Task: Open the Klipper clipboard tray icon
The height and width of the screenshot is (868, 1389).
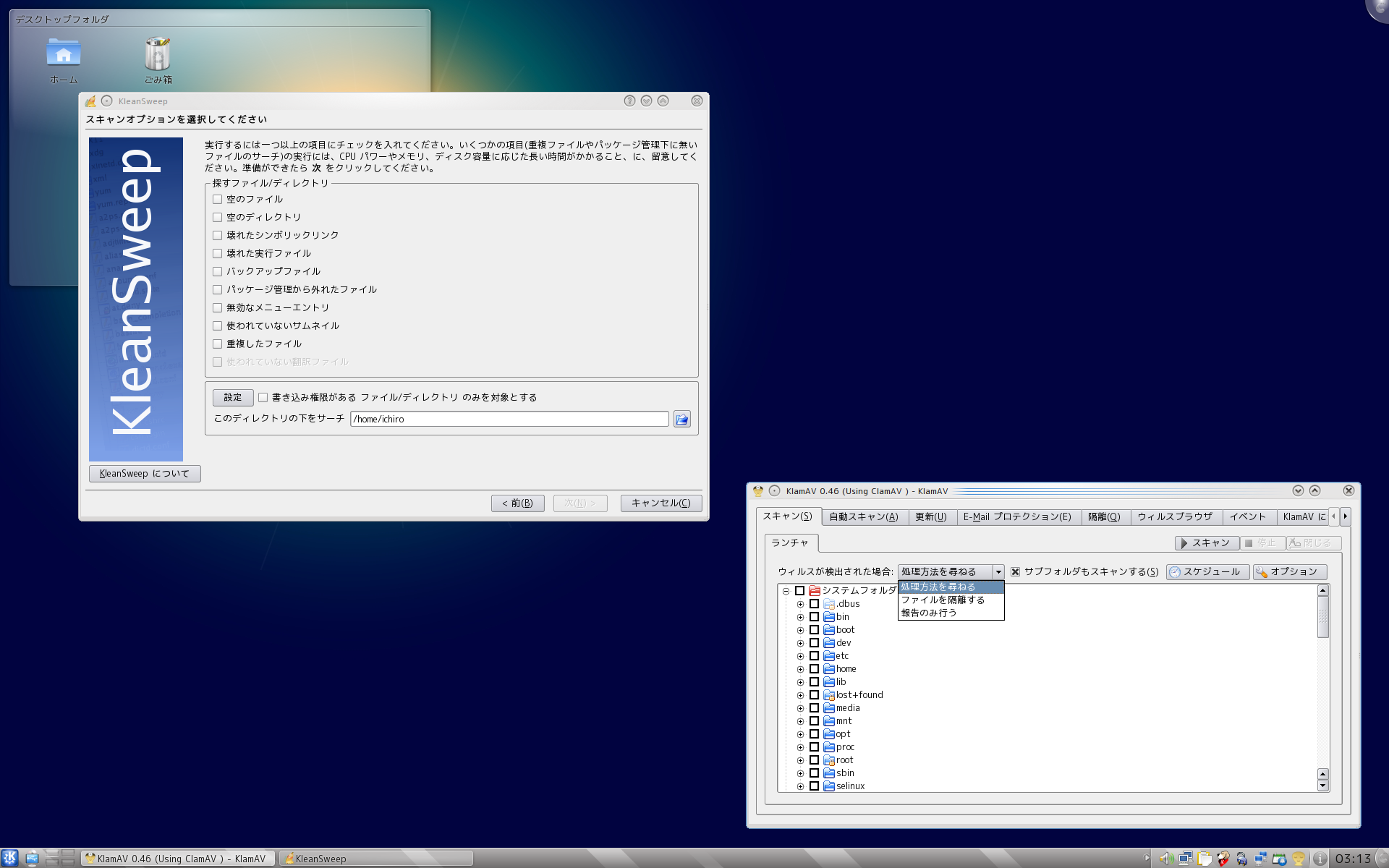Action: [1205, 859]
